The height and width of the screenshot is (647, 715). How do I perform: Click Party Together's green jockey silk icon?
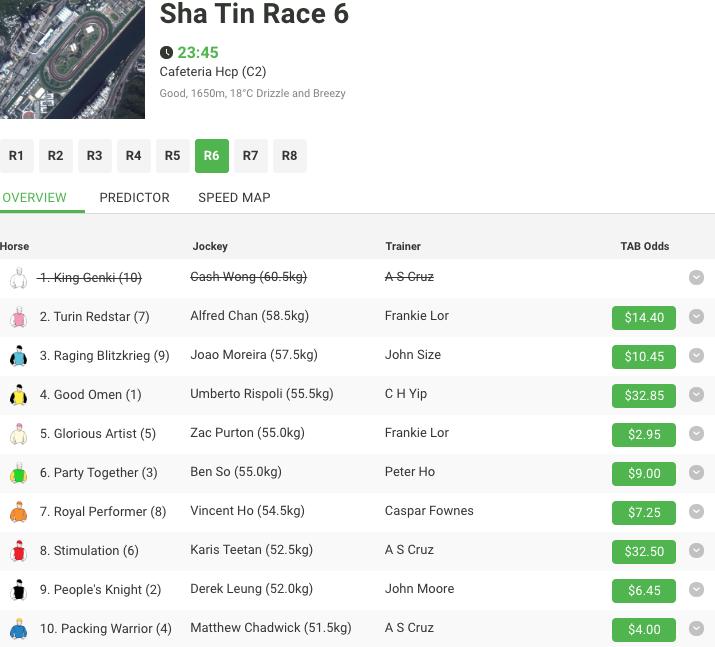[17, 474]
